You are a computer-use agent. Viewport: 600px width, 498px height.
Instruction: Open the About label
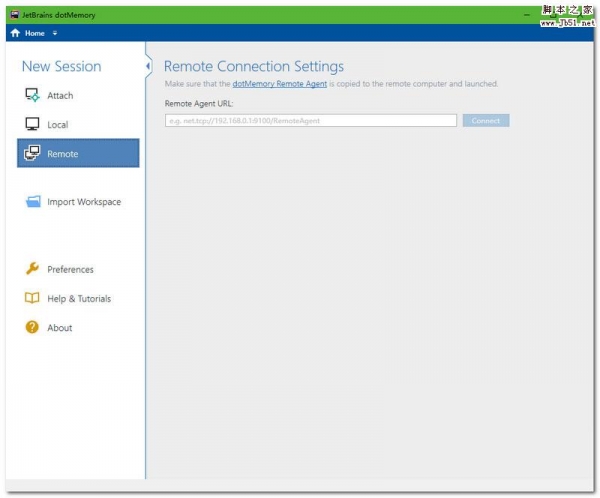coord(60,327)
